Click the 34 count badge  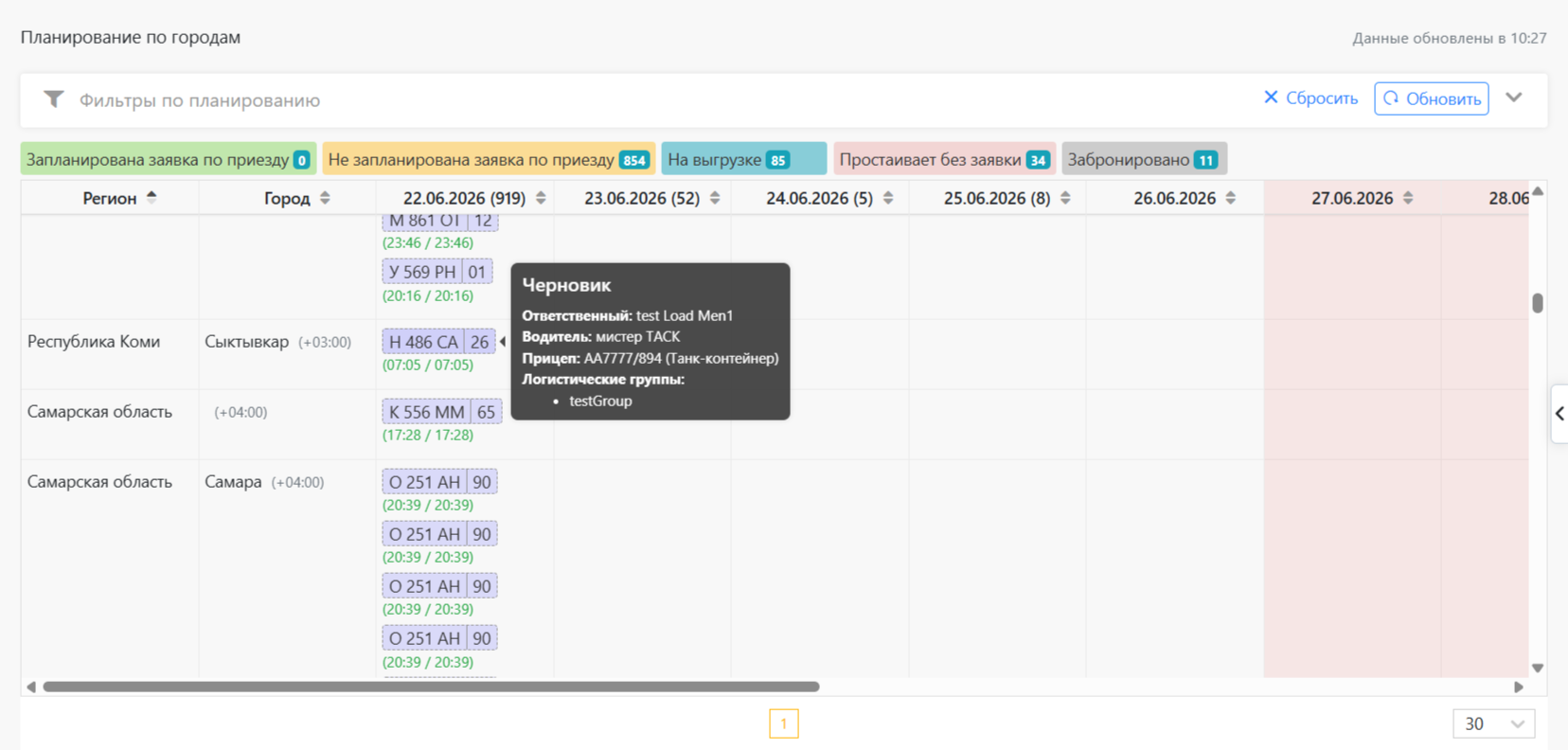click(1039, 160)
